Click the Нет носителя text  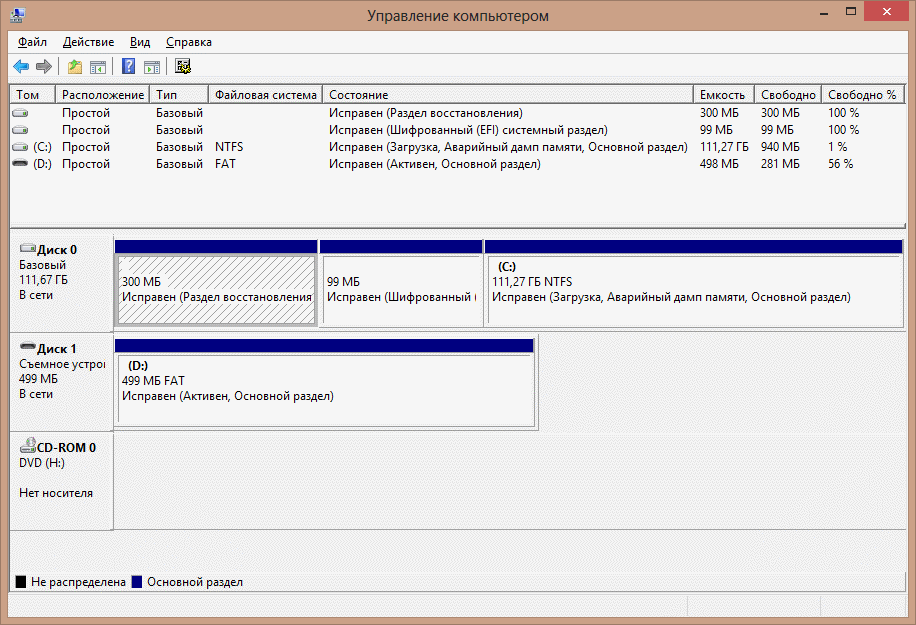coord(56,493)
